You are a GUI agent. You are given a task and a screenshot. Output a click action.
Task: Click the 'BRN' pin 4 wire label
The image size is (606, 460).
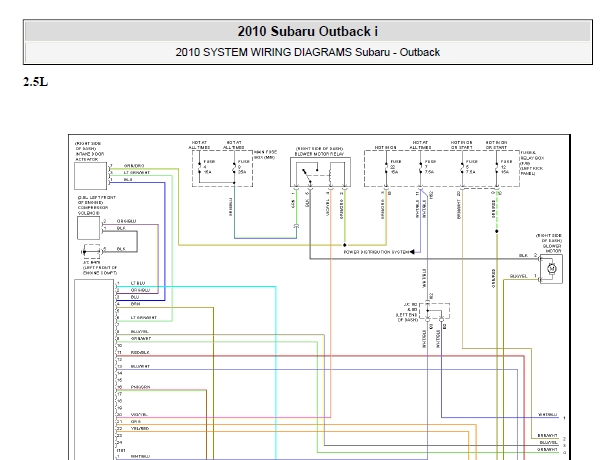(135, 304)
